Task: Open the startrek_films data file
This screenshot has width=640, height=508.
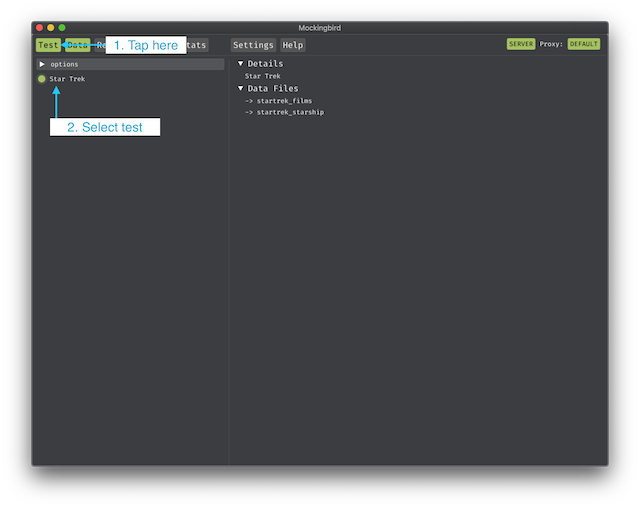Action: click(x=283, y=101)
